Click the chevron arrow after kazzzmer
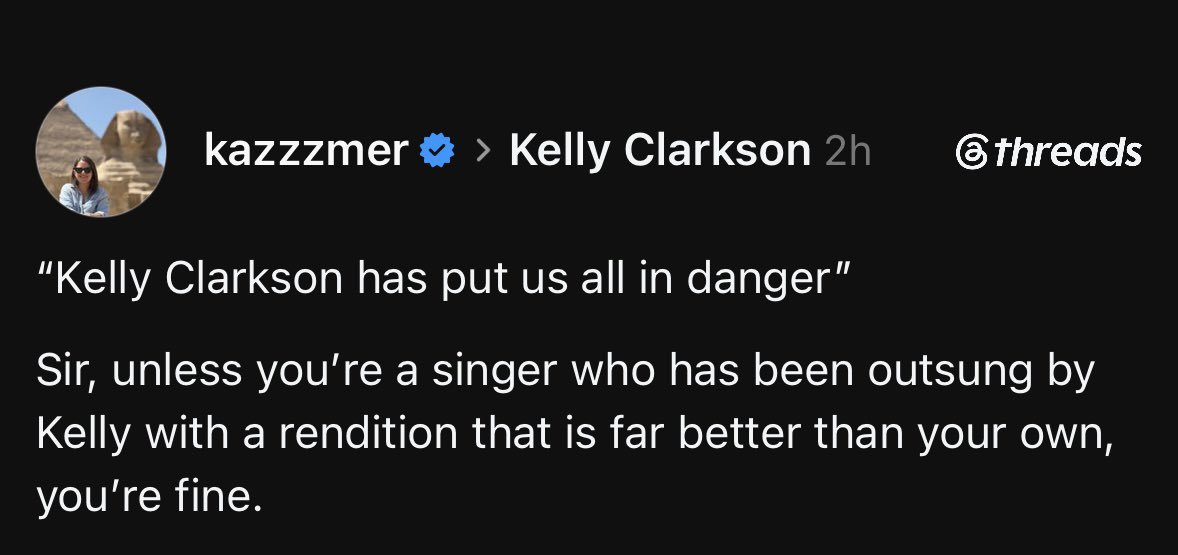This screenshot has width=1178, height=555. 483,152
